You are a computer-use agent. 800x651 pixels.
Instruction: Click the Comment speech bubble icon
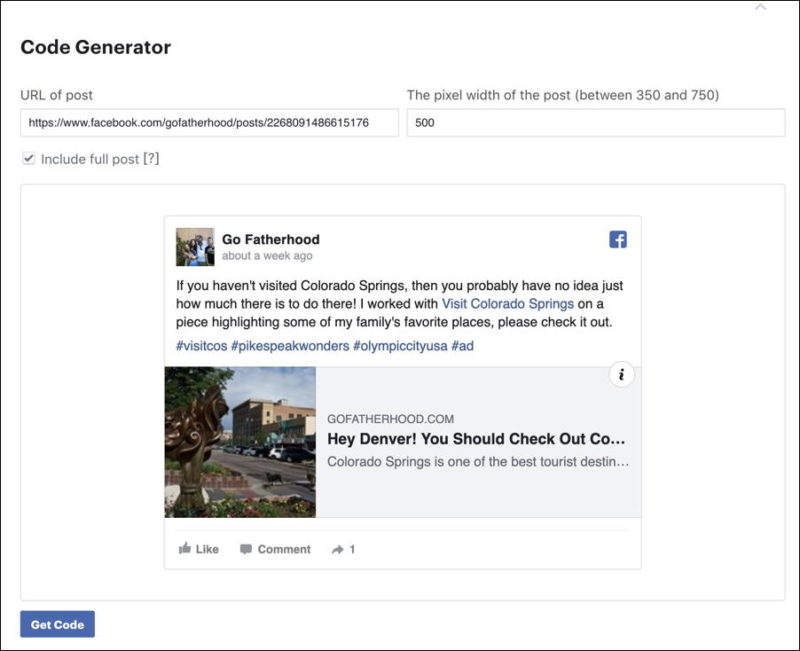click(x=246, y=549)
